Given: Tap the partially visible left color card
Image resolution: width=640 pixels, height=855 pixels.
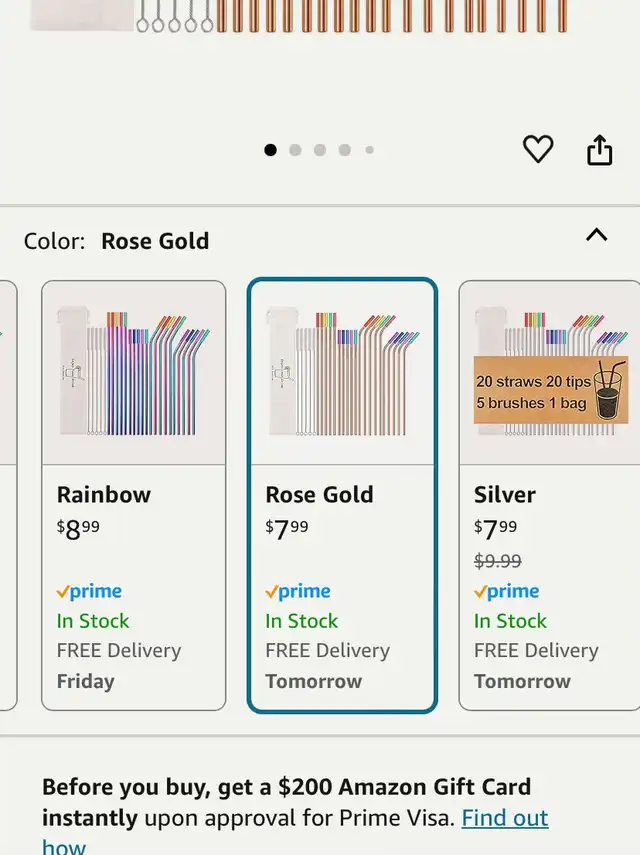Looking at the screenshot, I should [7, 495].
